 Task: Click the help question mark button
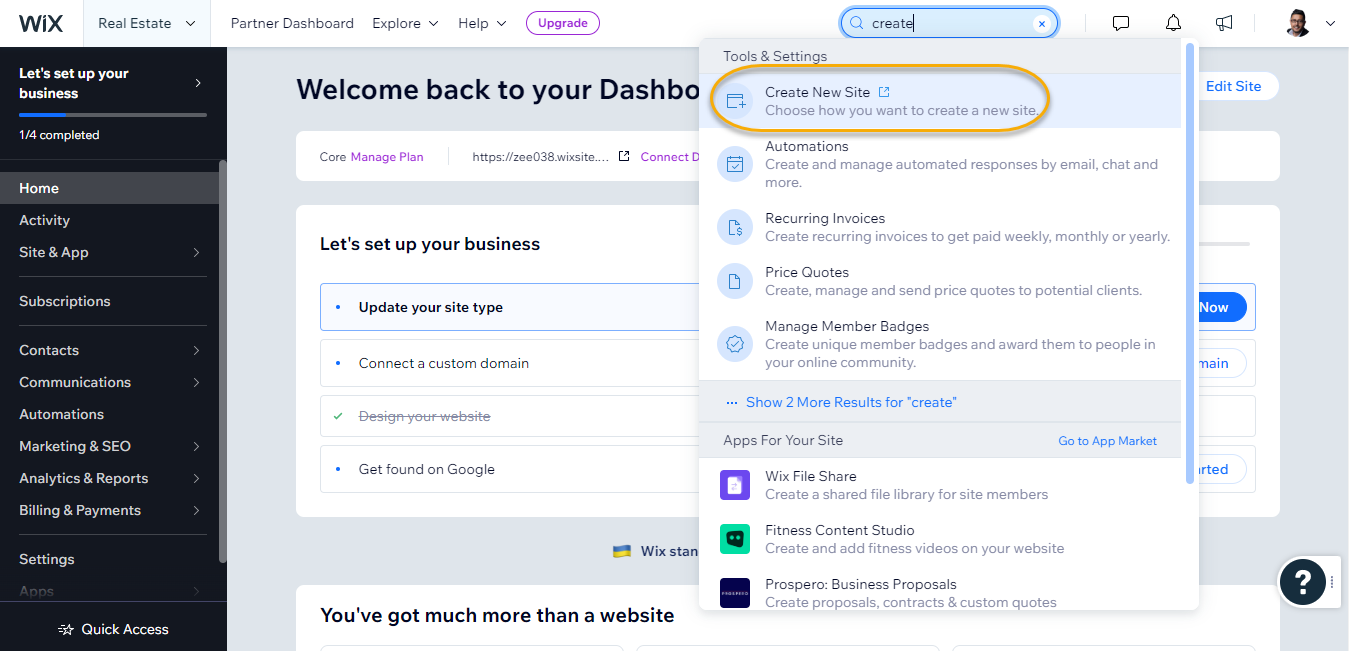1302,581
